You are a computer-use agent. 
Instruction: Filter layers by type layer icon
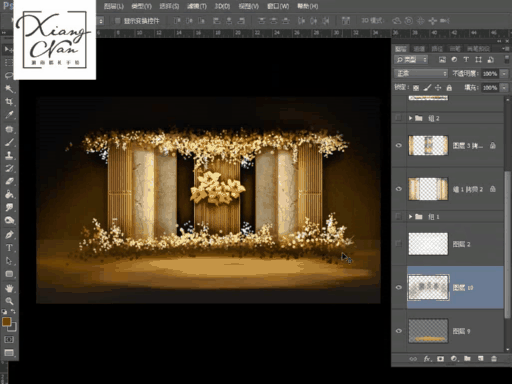click(x=466, y=60)
